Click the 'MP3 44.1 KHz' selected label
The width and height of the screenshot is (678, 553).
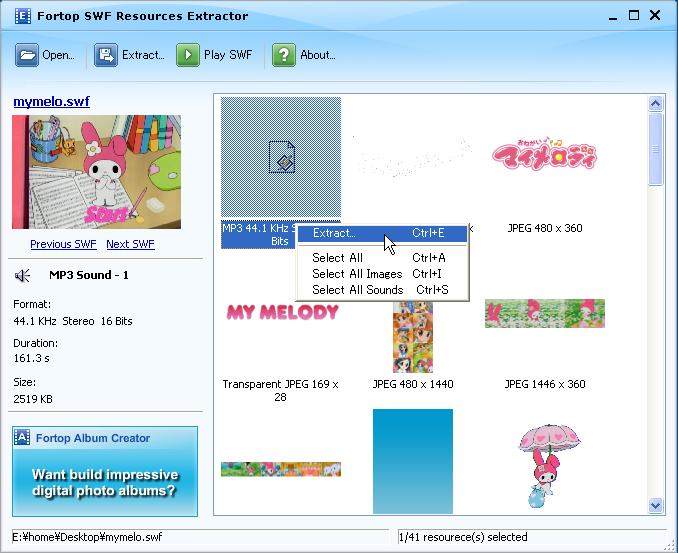pos(259,235)
